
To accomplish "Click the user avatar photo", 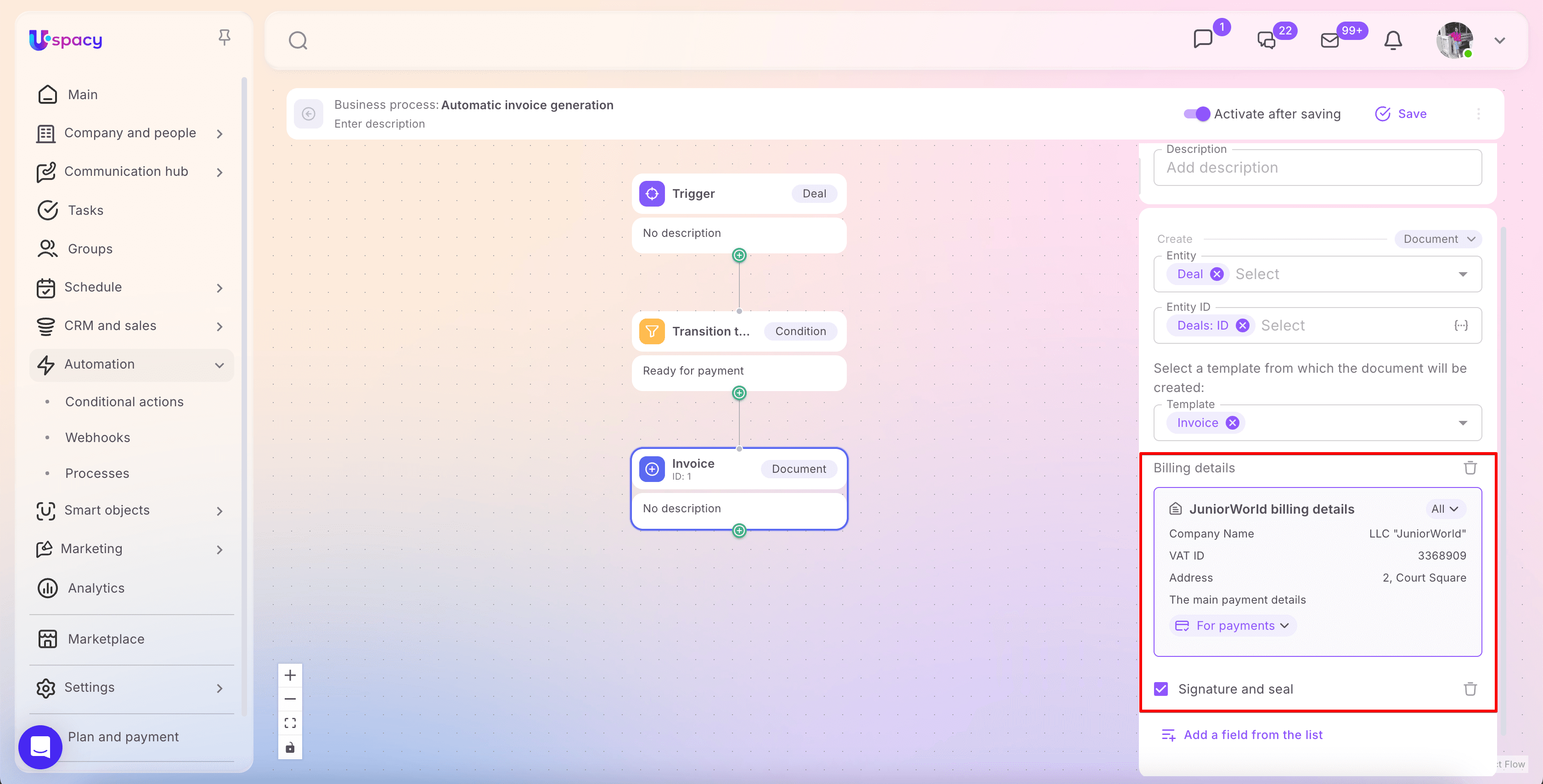I will pyautogui.click(x=1454, y=40).
